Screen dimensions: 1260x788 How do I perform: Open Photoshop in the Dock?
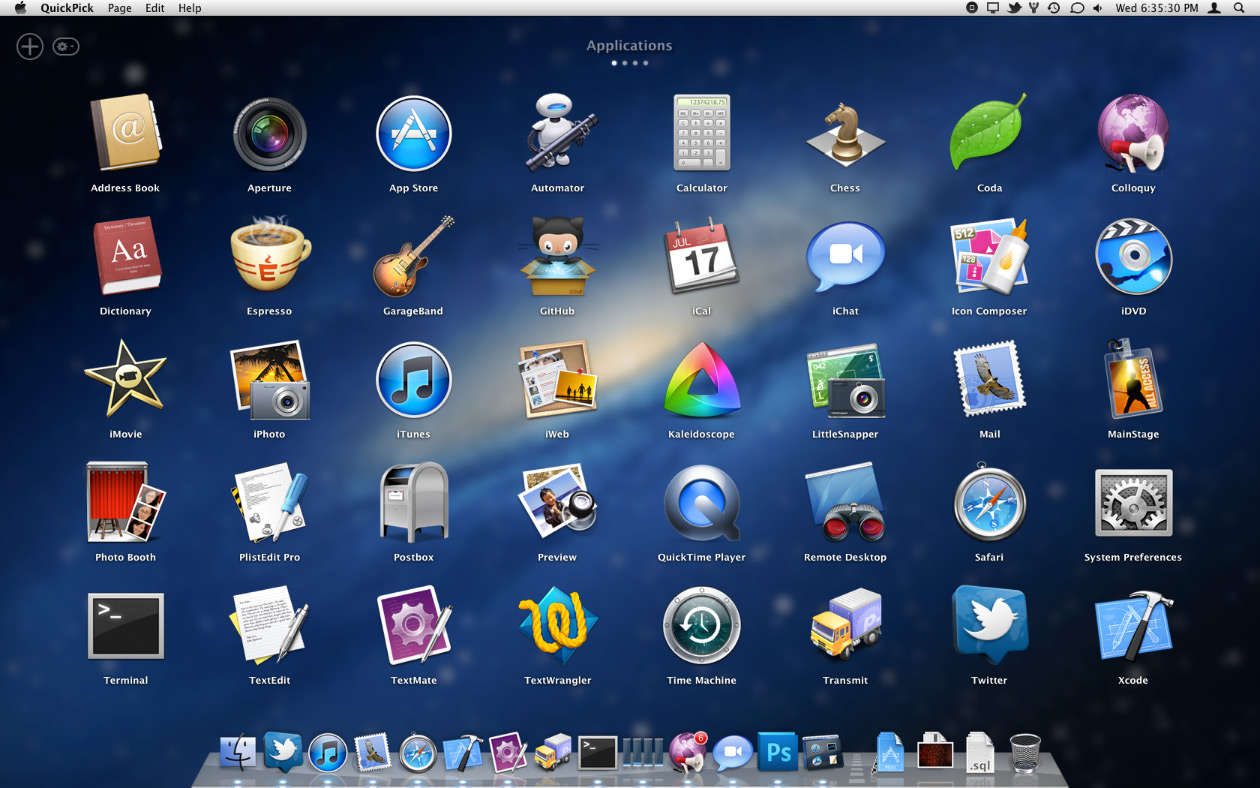click(776, 752)
